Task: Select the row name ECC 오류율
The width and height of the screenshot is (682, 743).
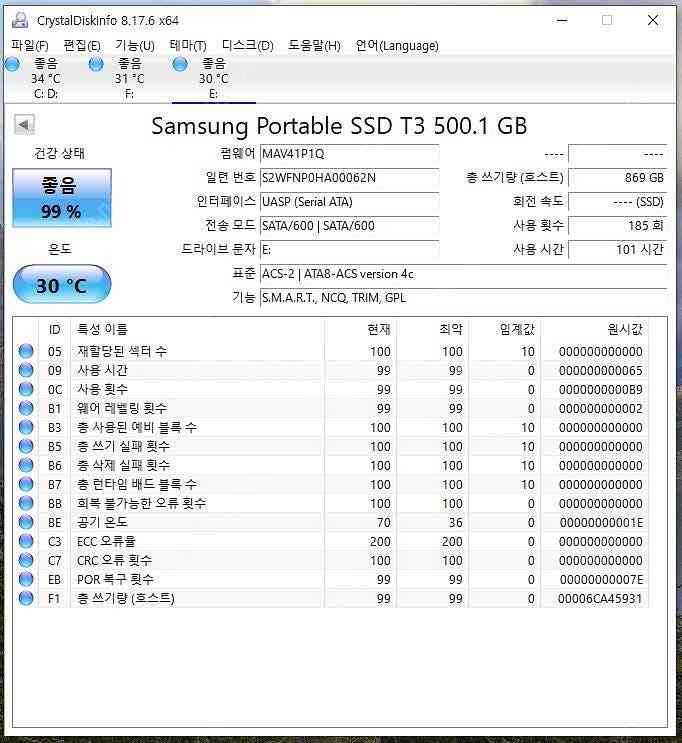Action: [106, 541]
